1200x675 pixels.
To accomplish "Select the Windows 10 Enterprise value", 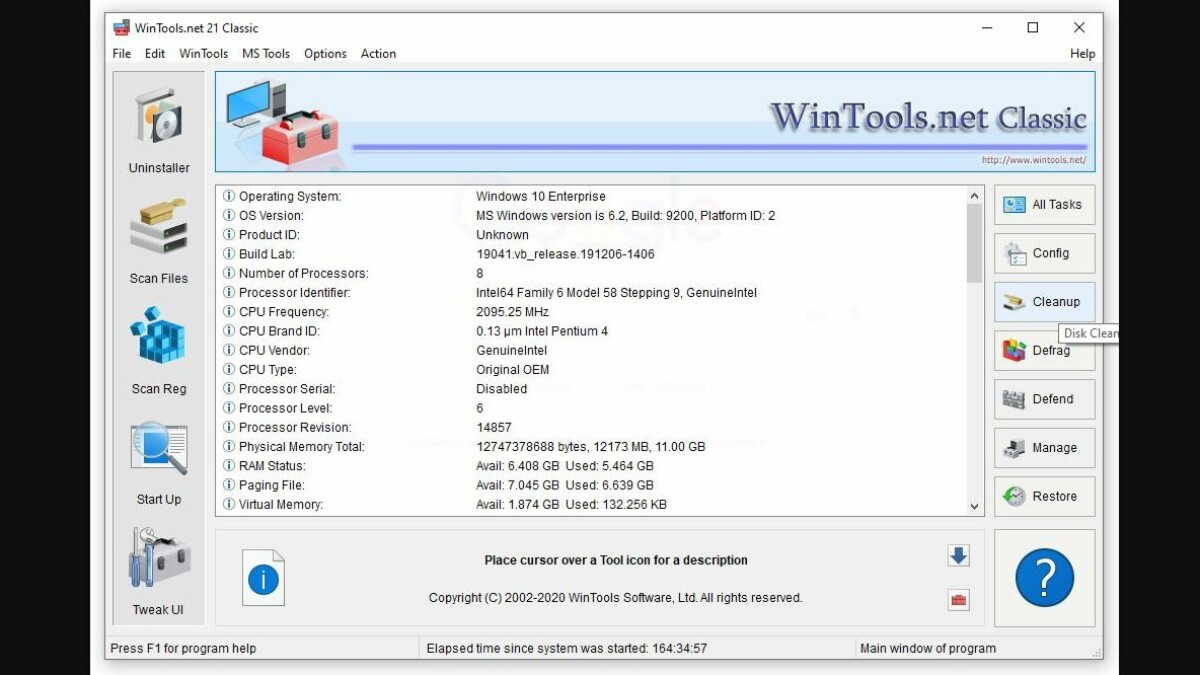I will point(540,196).
